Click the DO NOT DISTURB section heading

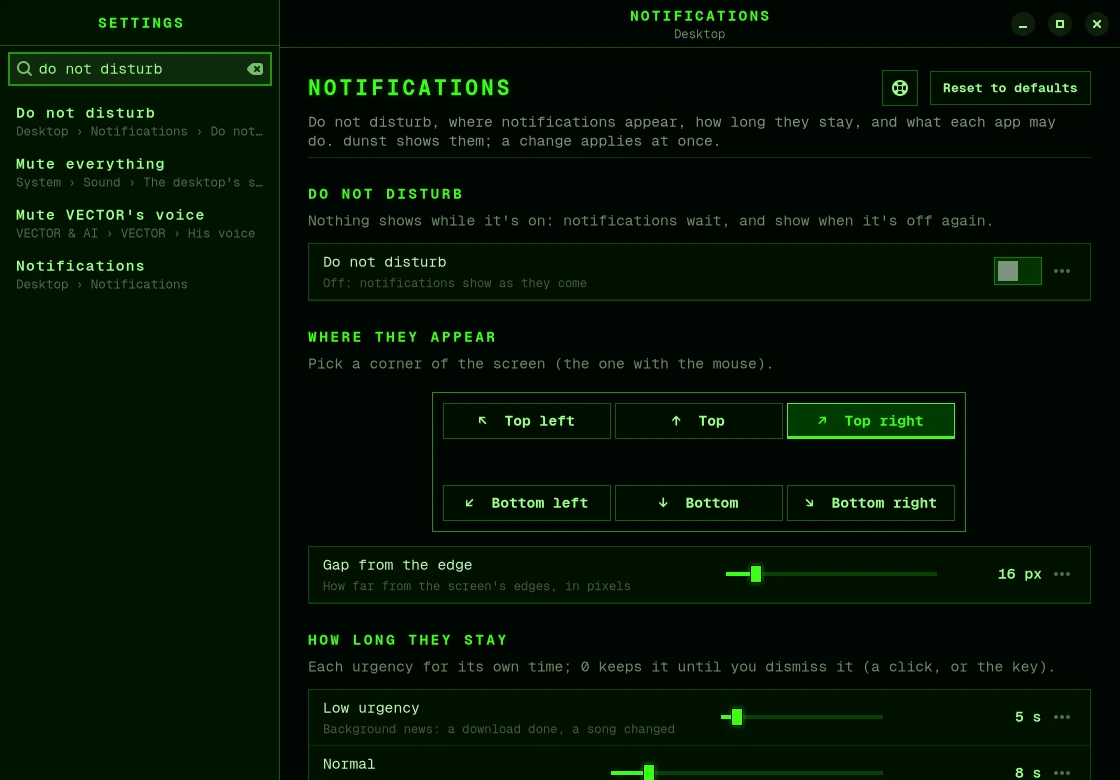pos(386,194)
